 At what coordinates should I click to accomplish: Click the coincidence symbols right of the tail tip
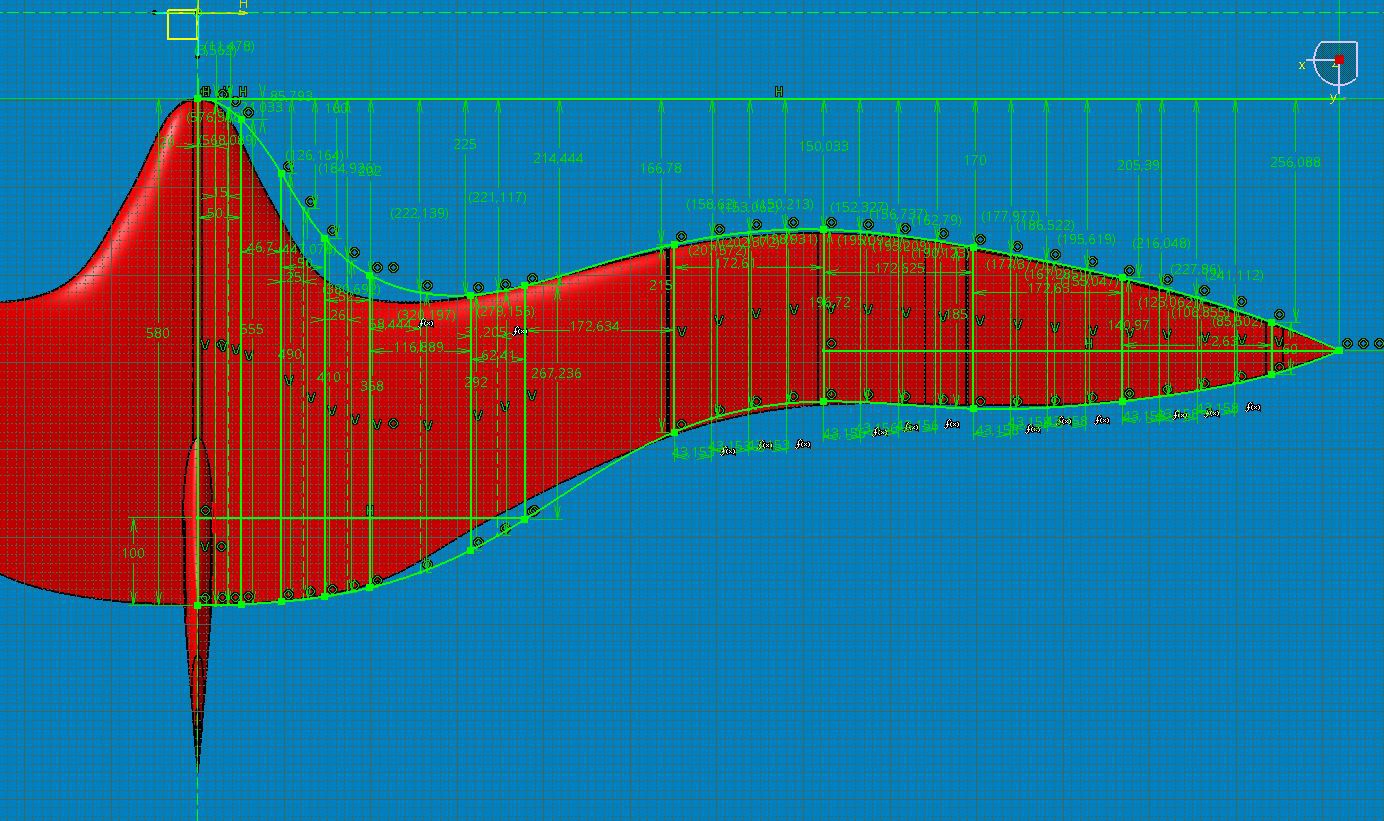pos(1362,344)
